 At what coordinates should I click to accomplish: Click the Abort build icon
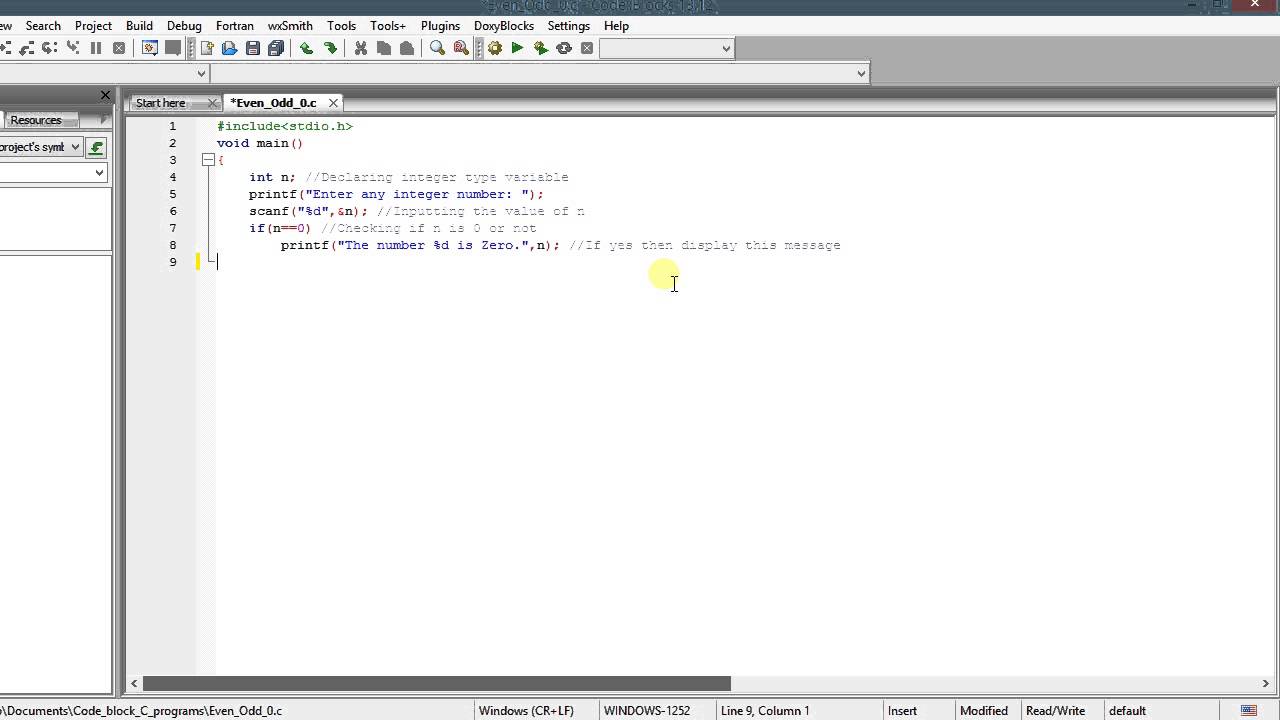tap(587, 48)
